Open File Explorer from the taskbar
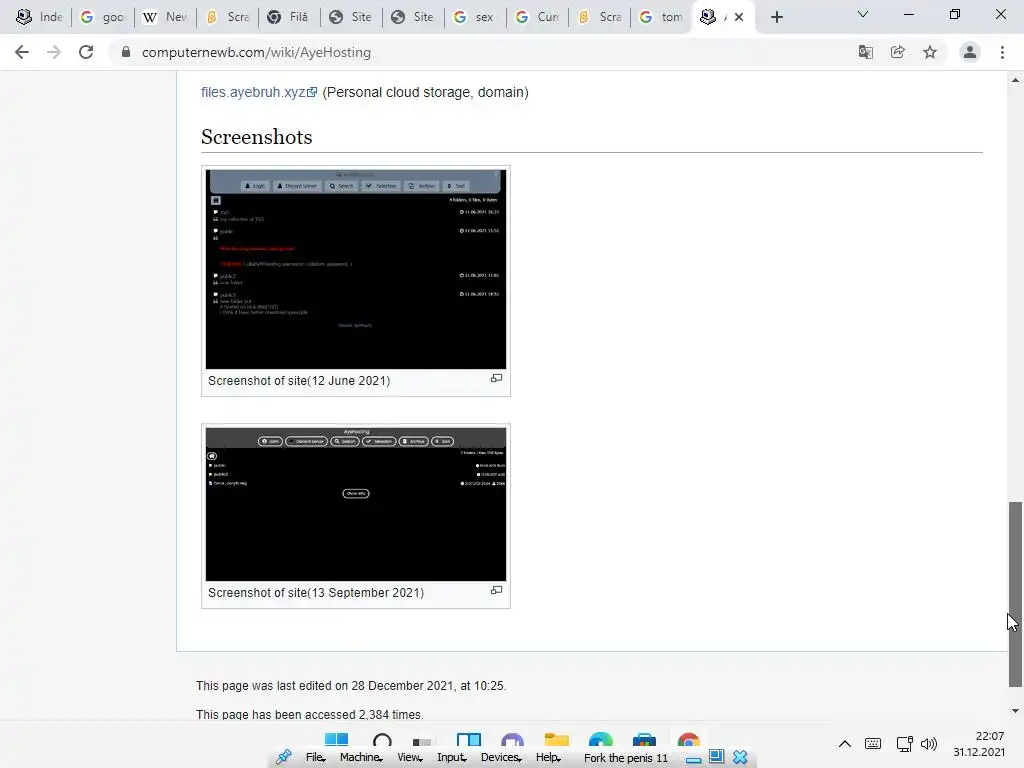The width and height of the screenshot is (1024, 768). [556, 740]
